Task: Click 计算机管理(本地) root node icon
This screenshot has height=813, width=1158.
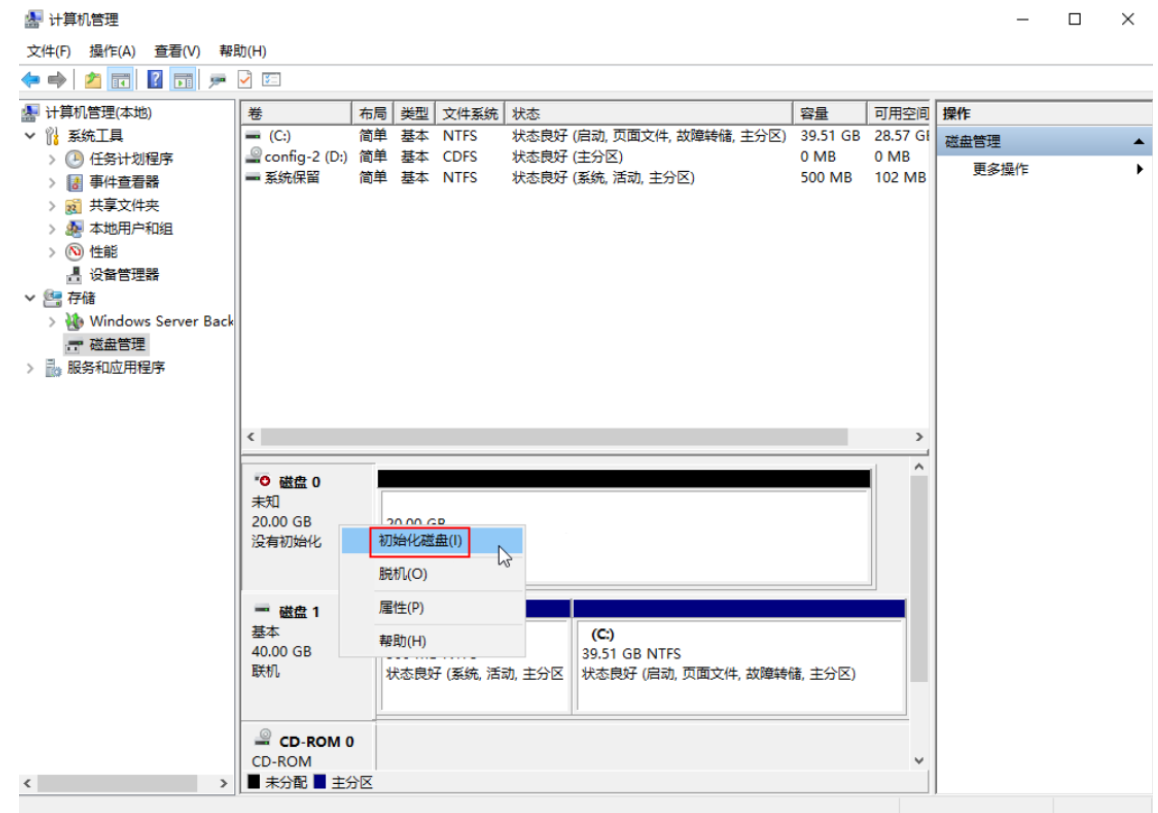Action: tap(30, 112)
